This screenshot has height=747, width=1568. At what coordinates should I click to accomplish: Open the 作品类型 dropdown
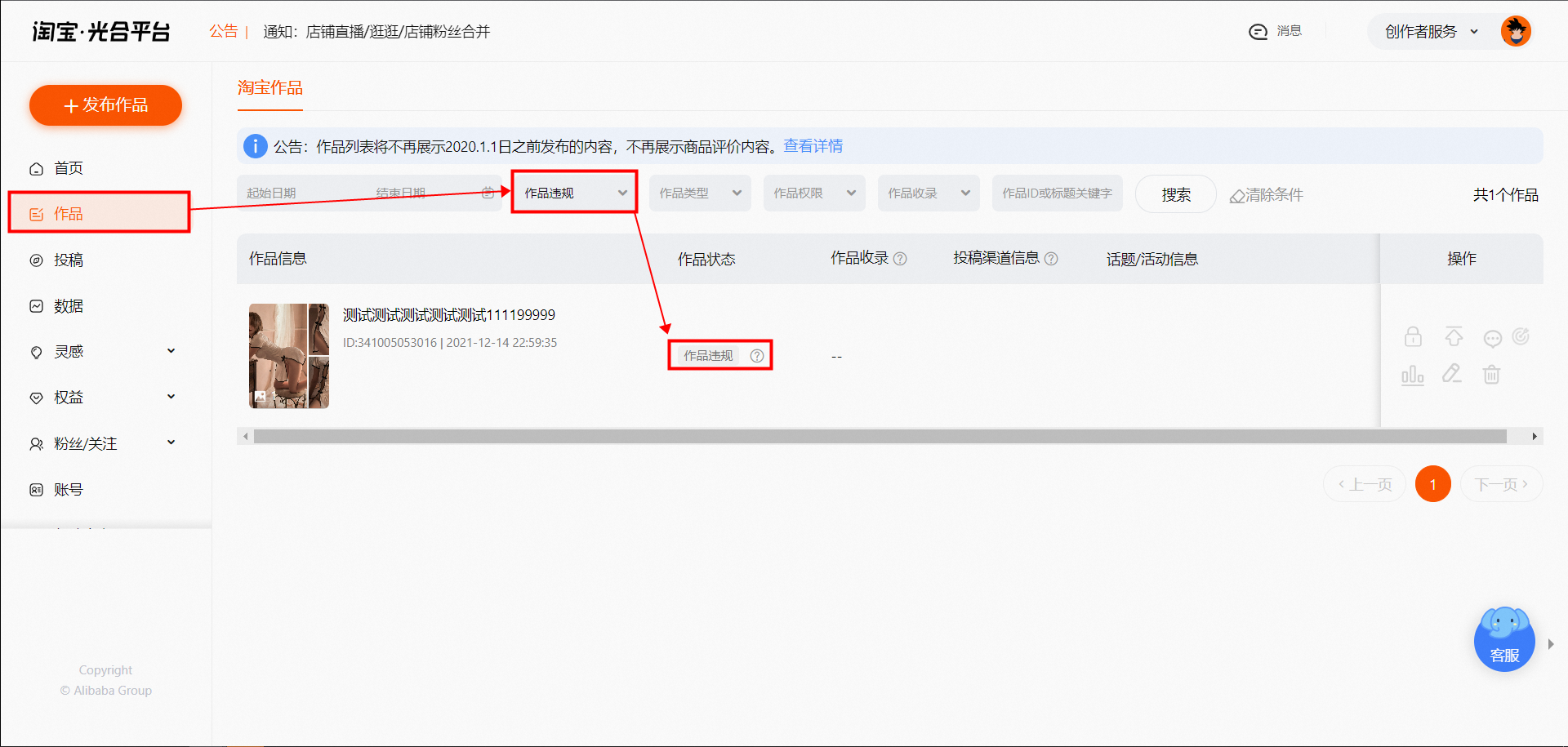click(700, 193)
